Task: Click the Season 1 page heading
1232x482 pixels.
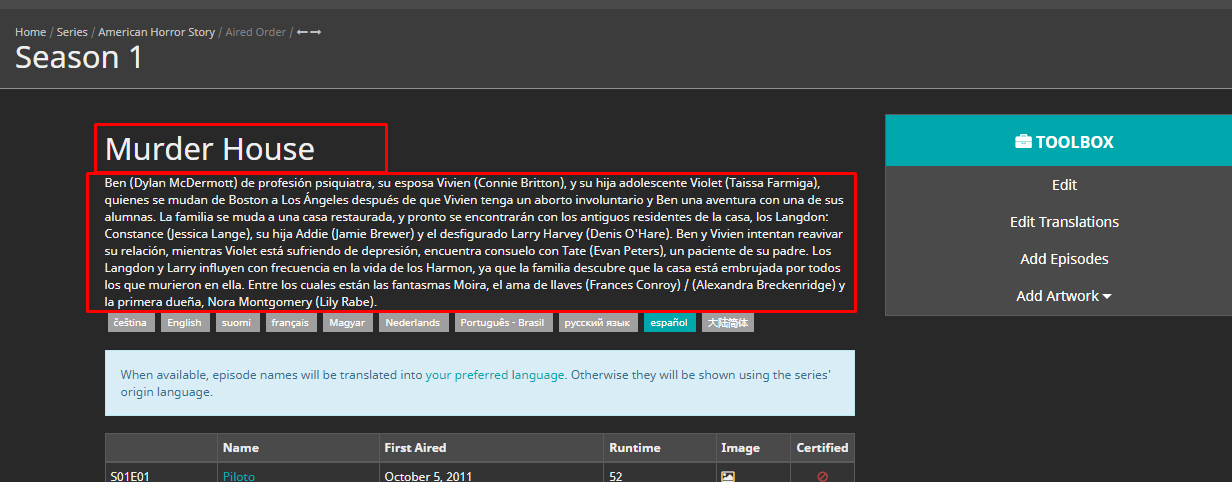Action: pyautogui.click(x=79, y=58)
